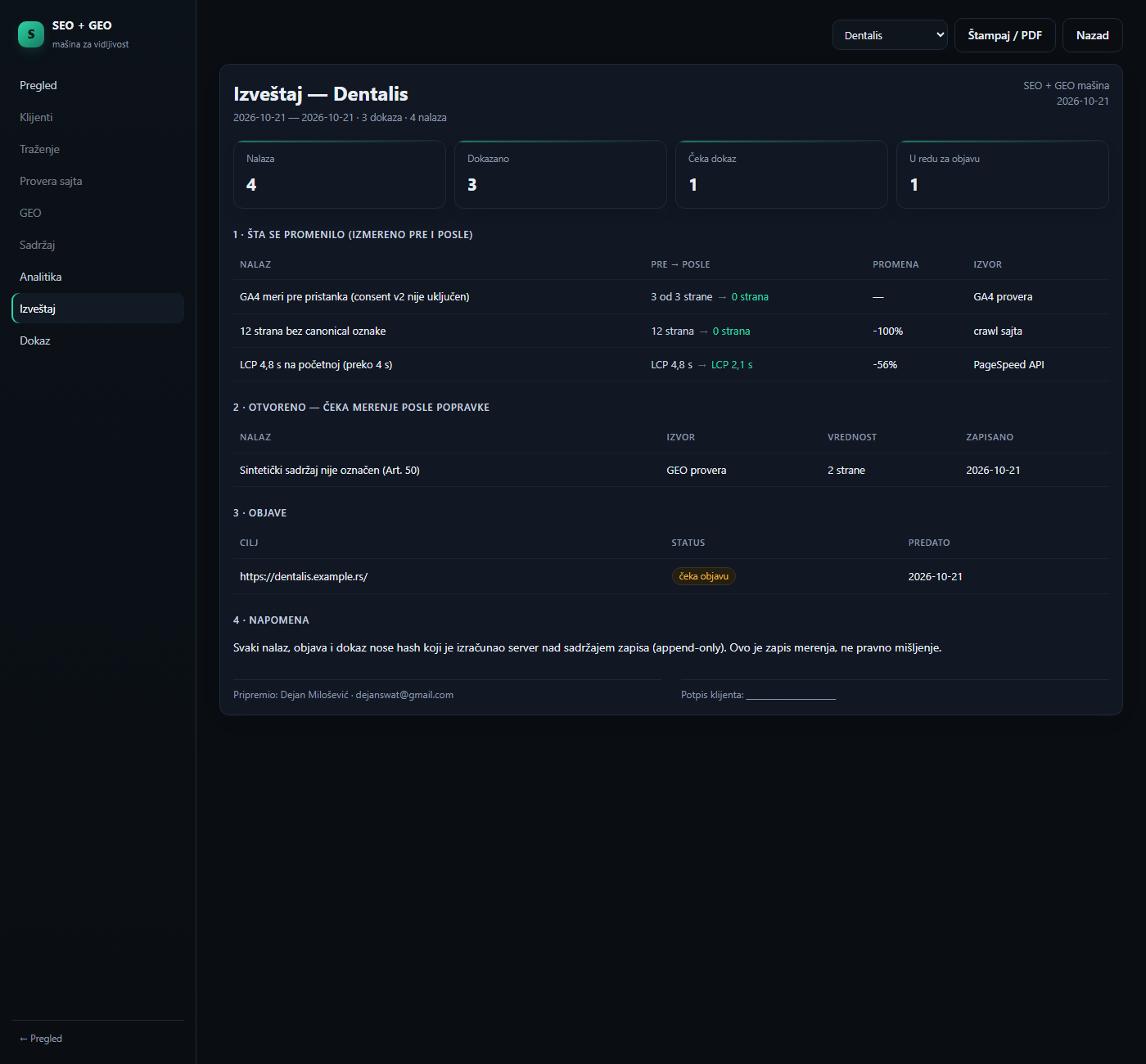
Task: Click the 'GA4 provera' source cell
Action: click(1003, 297)
